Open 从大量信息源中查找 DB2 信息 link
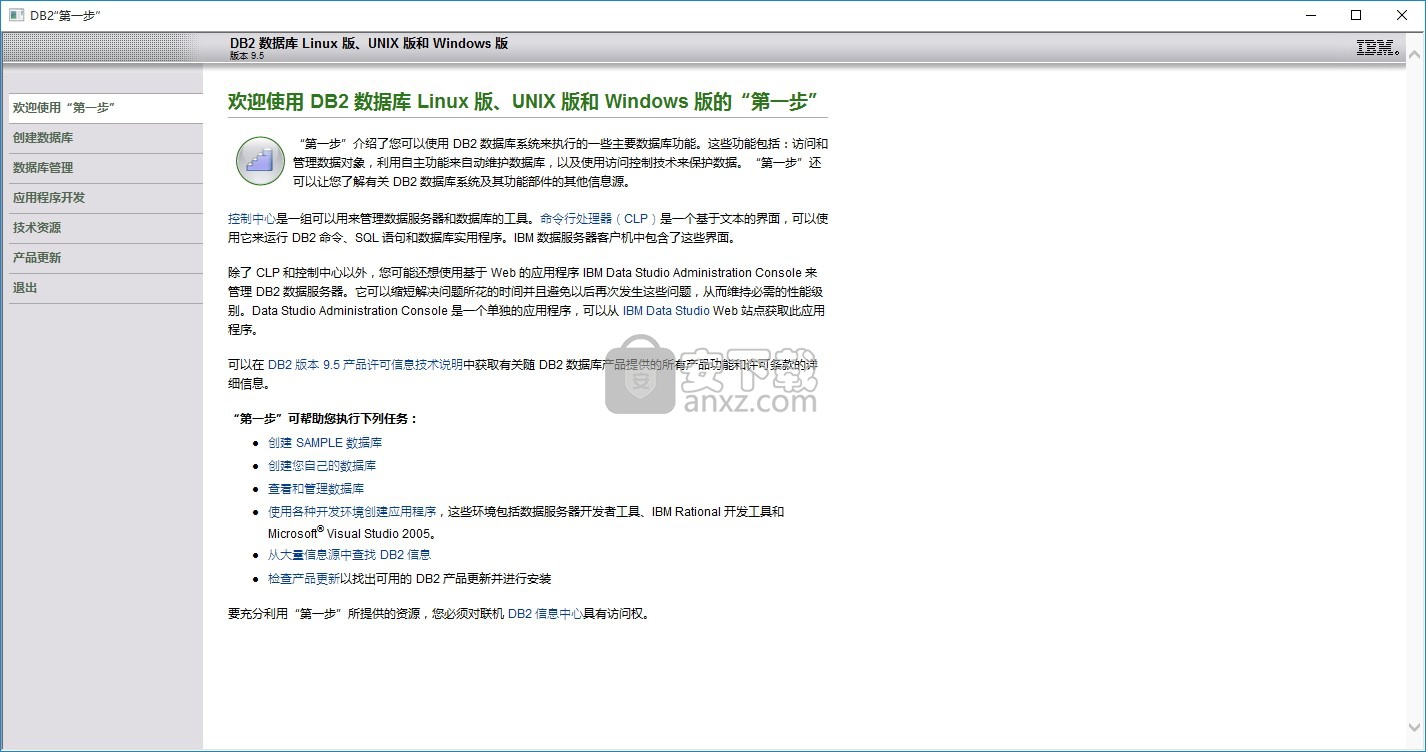The height and width of the screenshot is (752, 1426). point(349,555)
